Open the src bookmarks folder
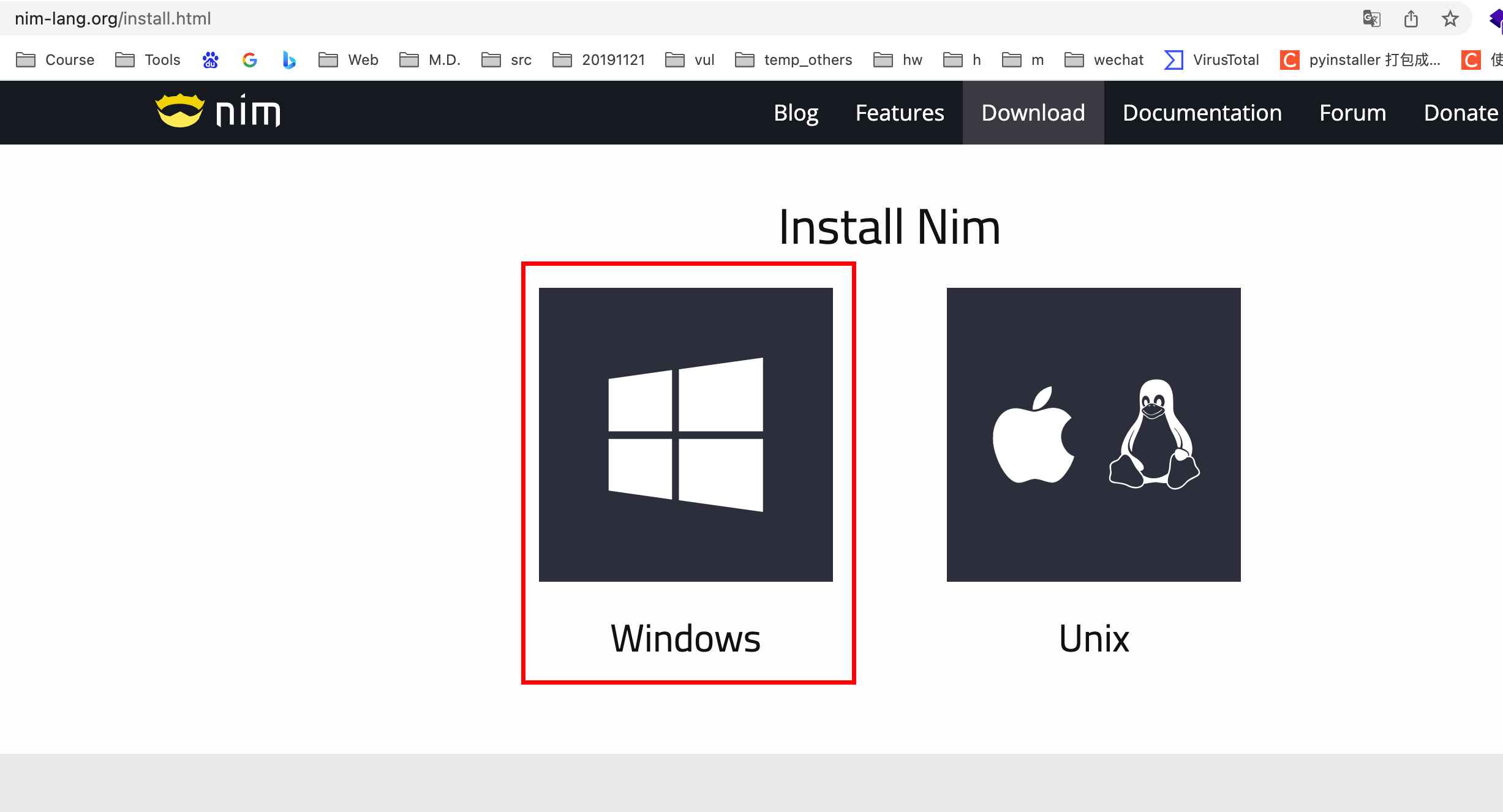Viewport: 1503px width, 812px height. coord(506,59)
